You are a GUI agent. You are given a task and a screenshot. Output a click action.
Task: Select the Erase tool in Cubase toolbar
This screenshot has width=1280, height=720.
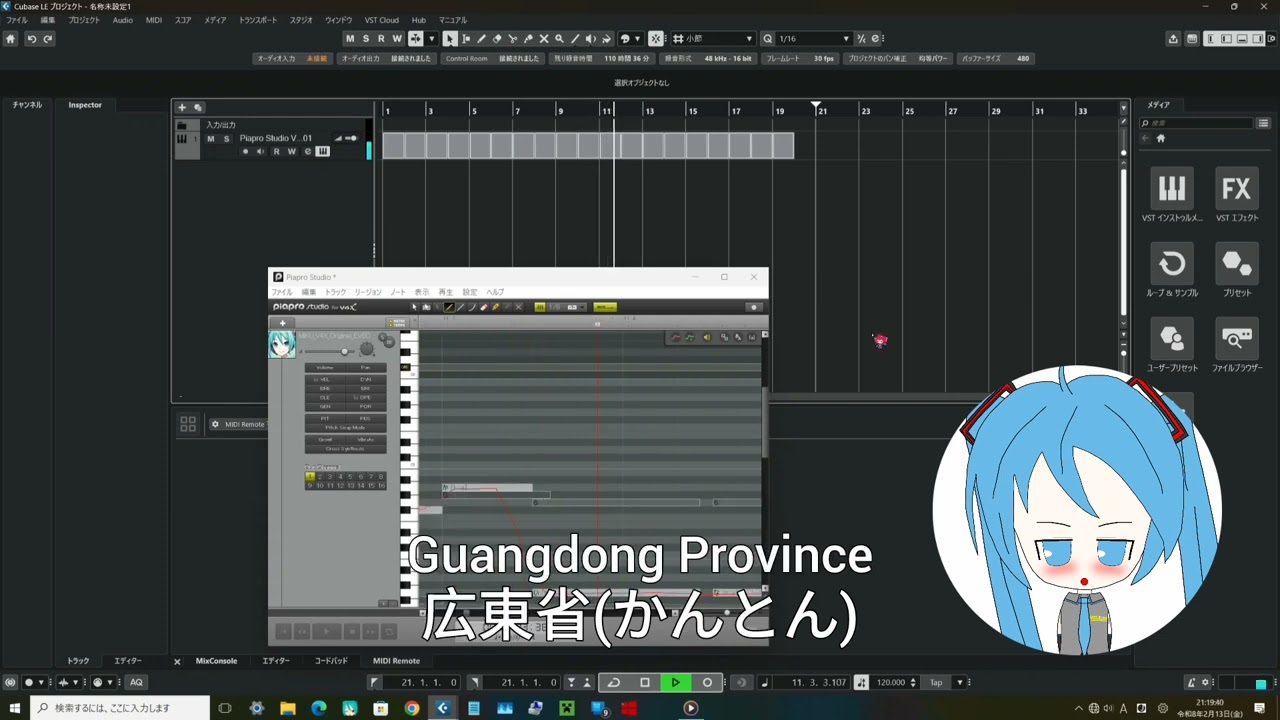click(x=497, y=39)
